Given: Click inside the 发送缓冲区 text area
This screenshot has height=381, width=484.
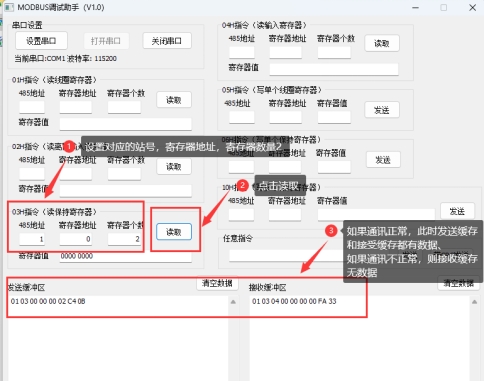Looking at the screenshot, I should pyautogui.click(x=119, y=338).
